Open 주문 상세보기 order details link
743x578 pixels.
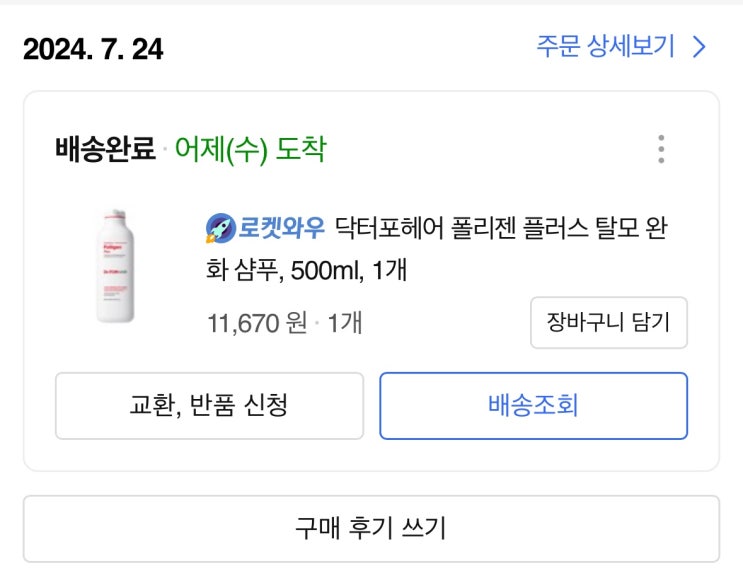605,47
